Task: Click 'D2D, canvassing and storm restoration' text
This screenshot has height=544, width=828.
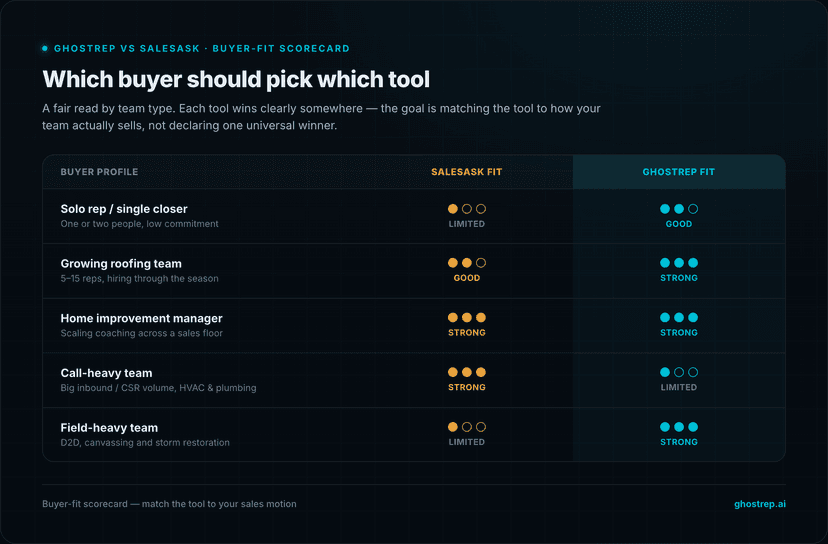Action: point(145,443)
